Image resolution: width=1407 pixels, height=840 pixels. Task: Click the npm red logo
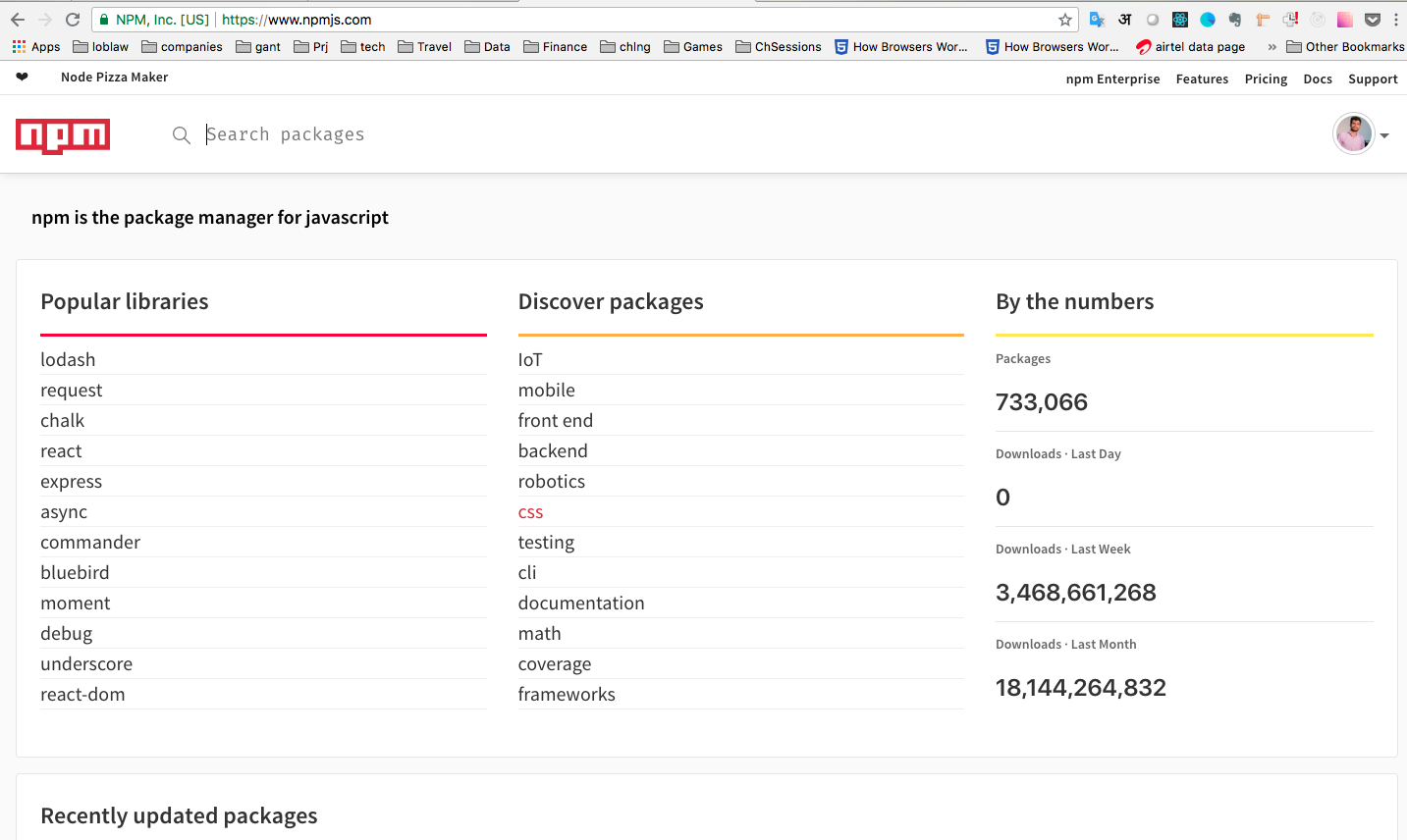point(63,136)
